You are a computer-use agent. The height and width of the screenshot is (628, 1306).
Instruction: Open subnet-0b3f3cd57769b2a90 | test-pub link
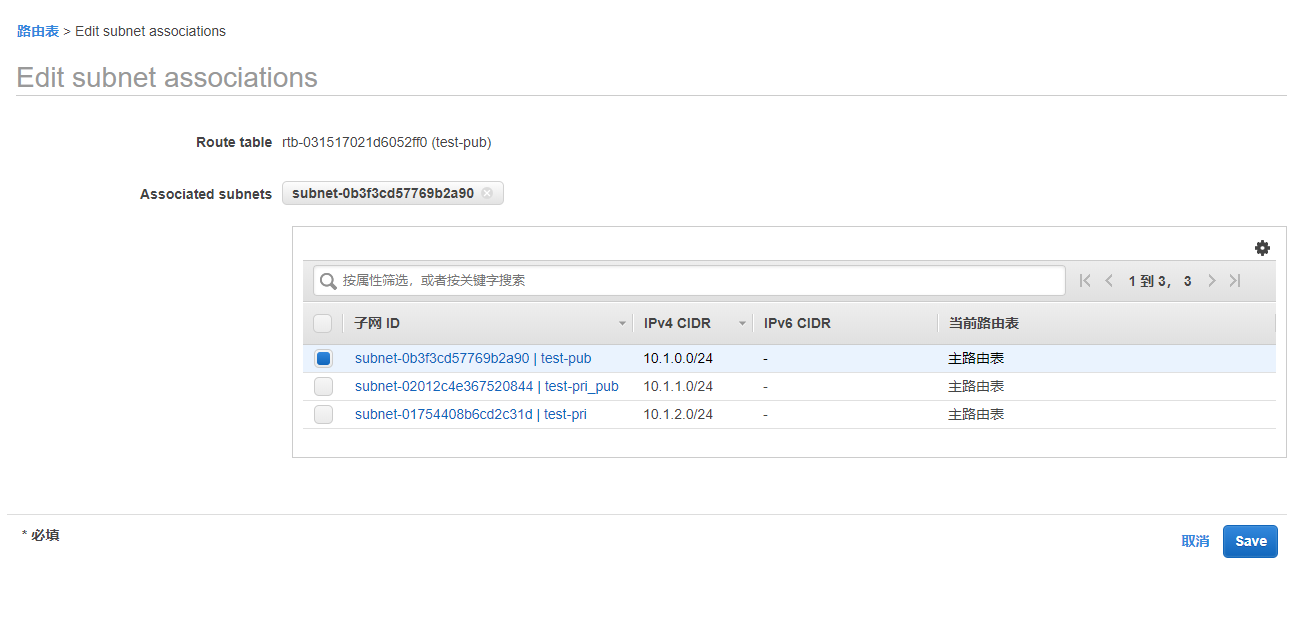point(473,358)
